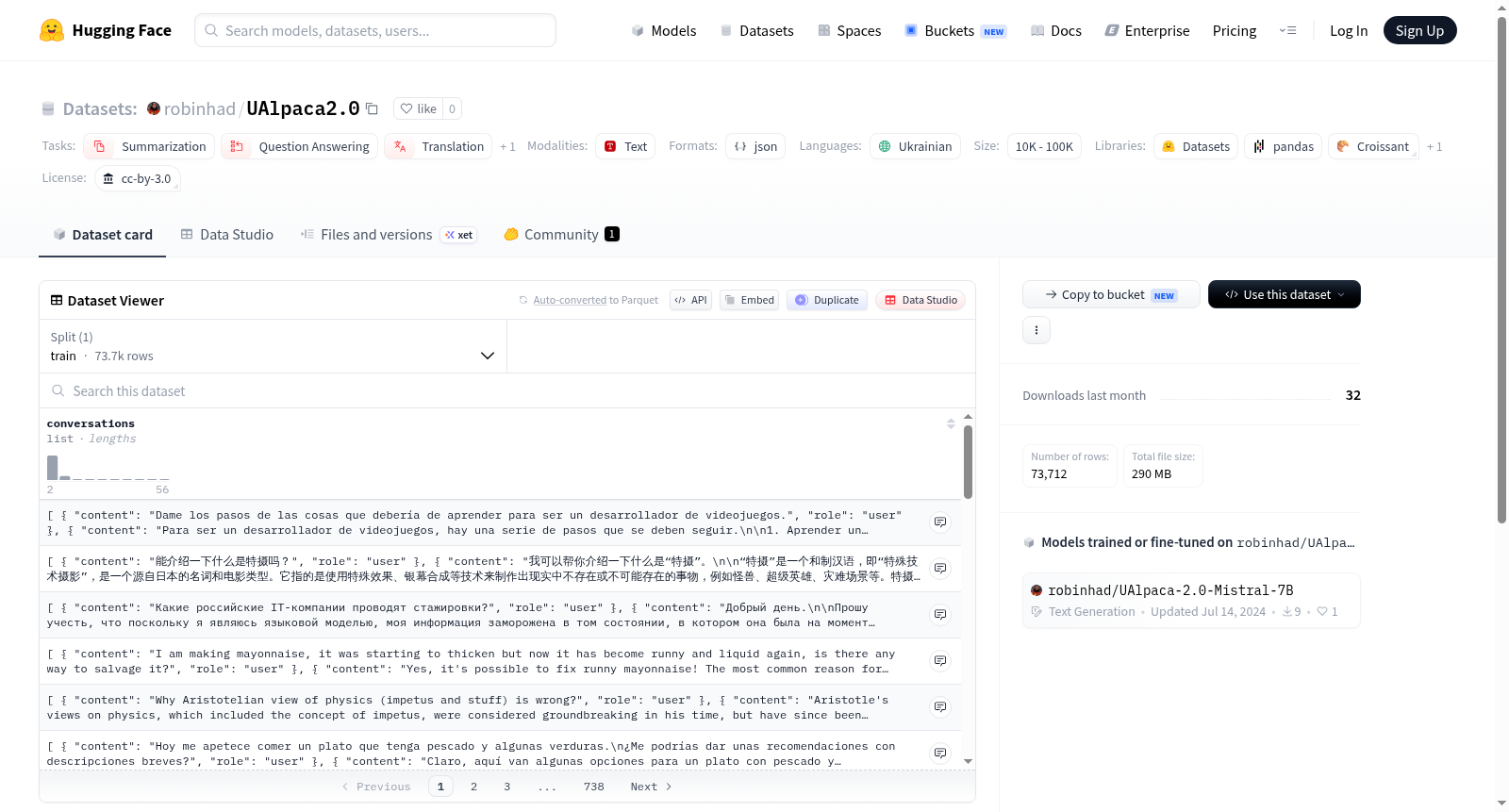1509x812 pixels.
Task: Select the Text modality tag
Action: [625, 146]
